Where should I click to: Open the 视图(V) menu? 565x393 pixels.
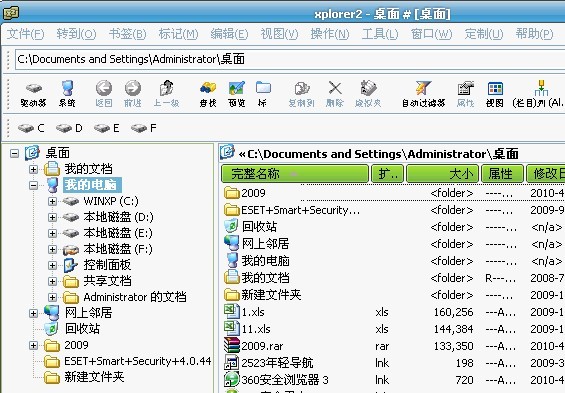[x=279, y=34]
